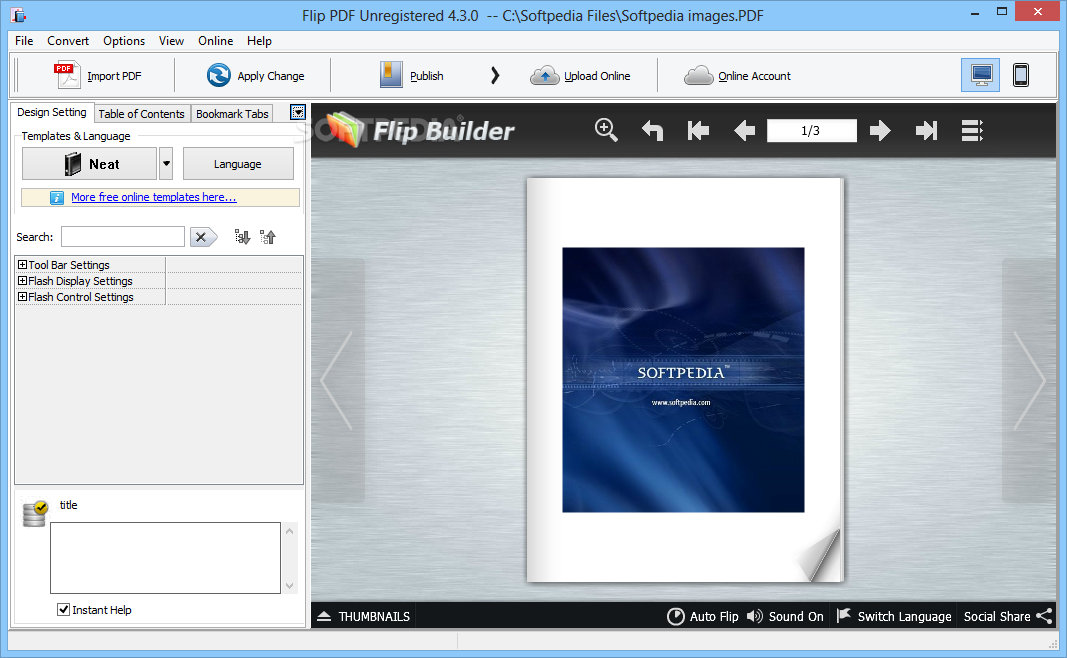Click the Softpedia cover page image
The image size is (1067, 658).
pos(683,380)
